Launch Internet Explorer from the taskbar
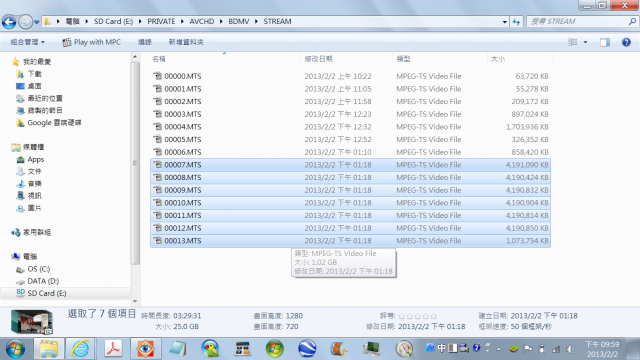Viewport: 640px width, 360px height. coord(80,349)
